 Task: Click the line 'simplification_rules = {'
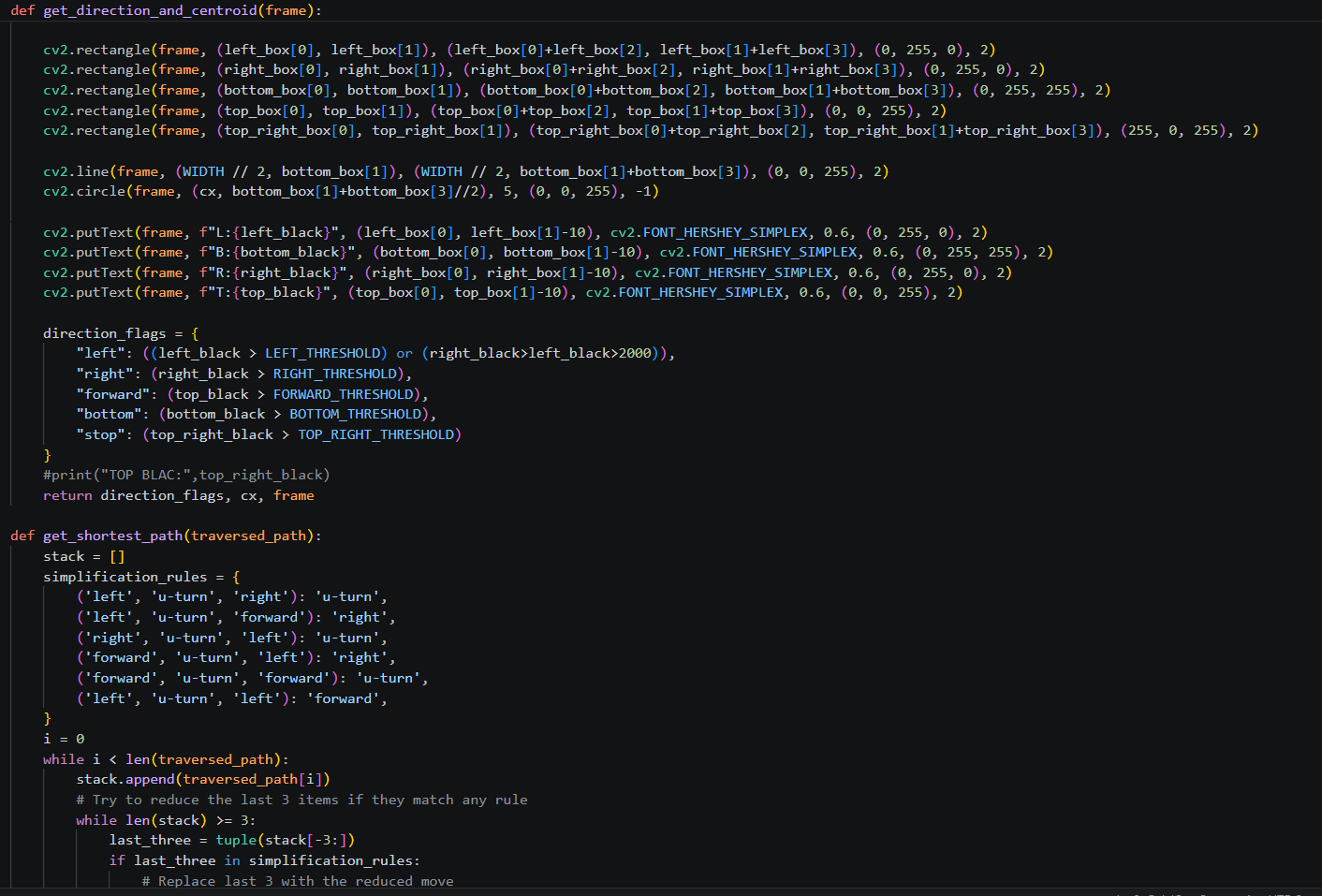point(141,577)
